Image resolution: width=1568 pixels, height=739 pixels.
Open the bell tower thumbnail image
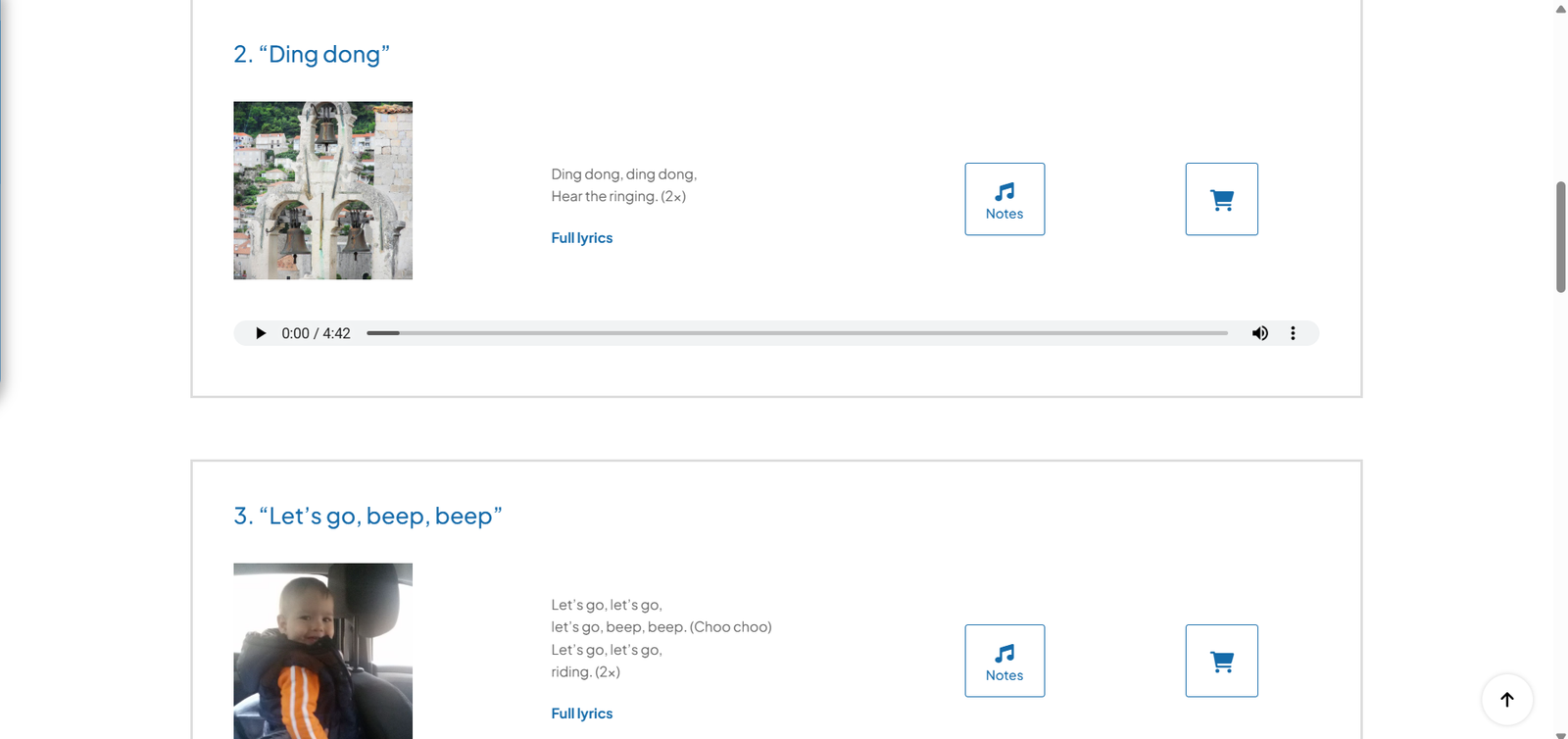[x=322, y=190]
